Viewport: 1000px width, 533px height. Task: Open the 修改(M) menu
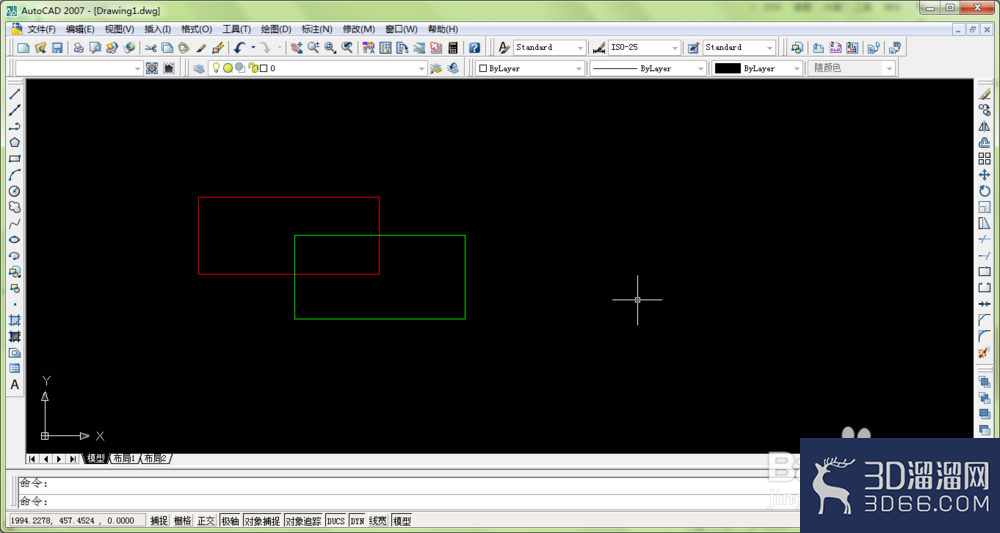coord(358,29)
